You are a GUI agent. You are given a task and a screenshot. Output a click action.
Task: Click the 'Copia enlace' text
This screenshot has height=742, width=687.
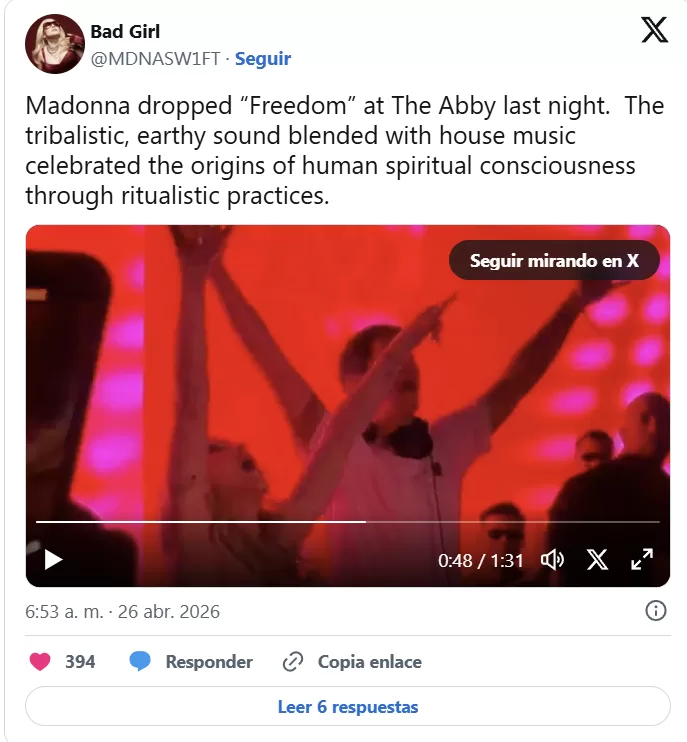click(370, 662)
